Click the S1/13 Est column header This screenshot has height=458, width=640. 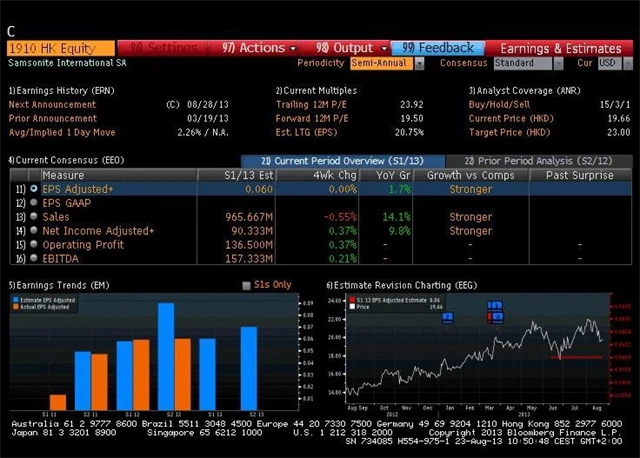[x=236, y=175]
